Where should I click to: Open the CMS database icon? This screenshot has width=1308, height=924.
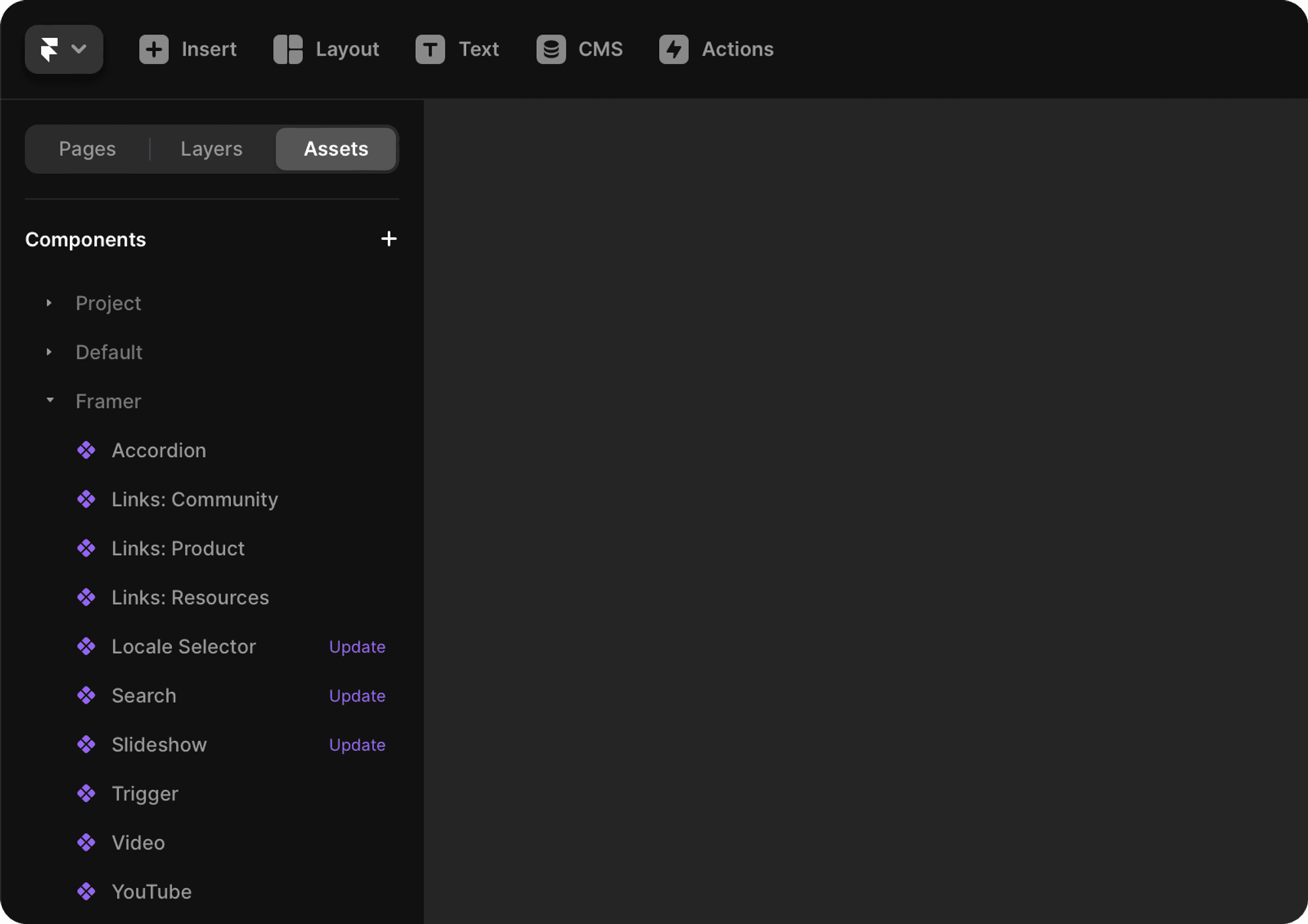click(551, 50)
